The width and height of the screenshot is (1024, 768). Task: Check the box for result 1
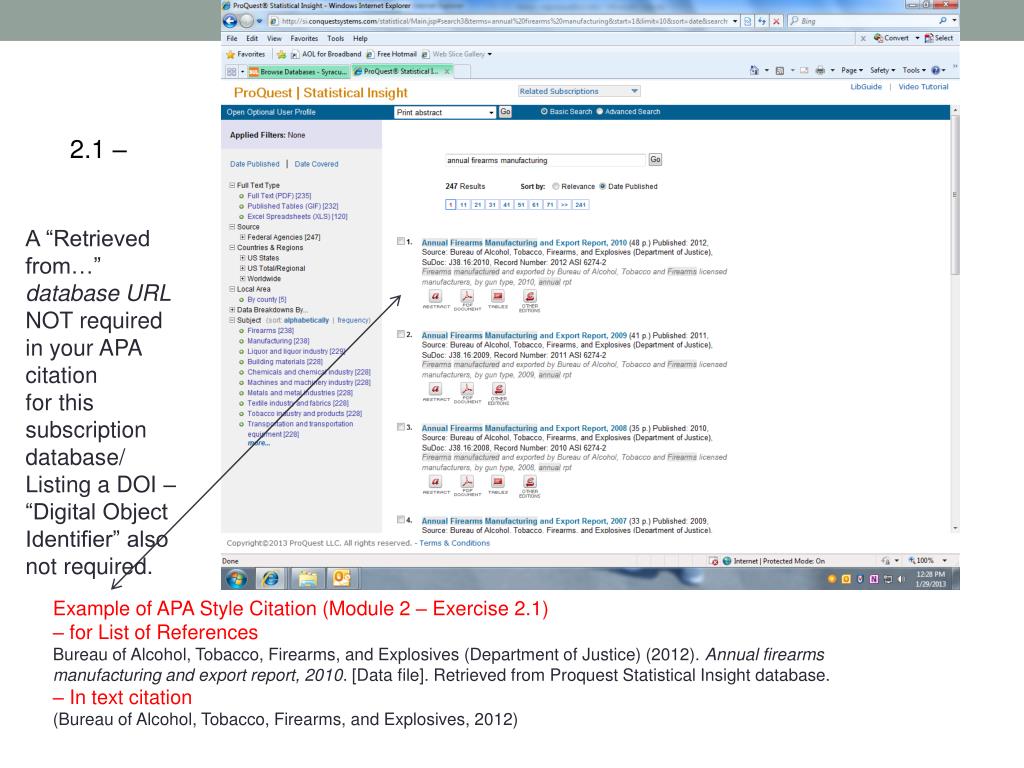click(x=400, y=242)
